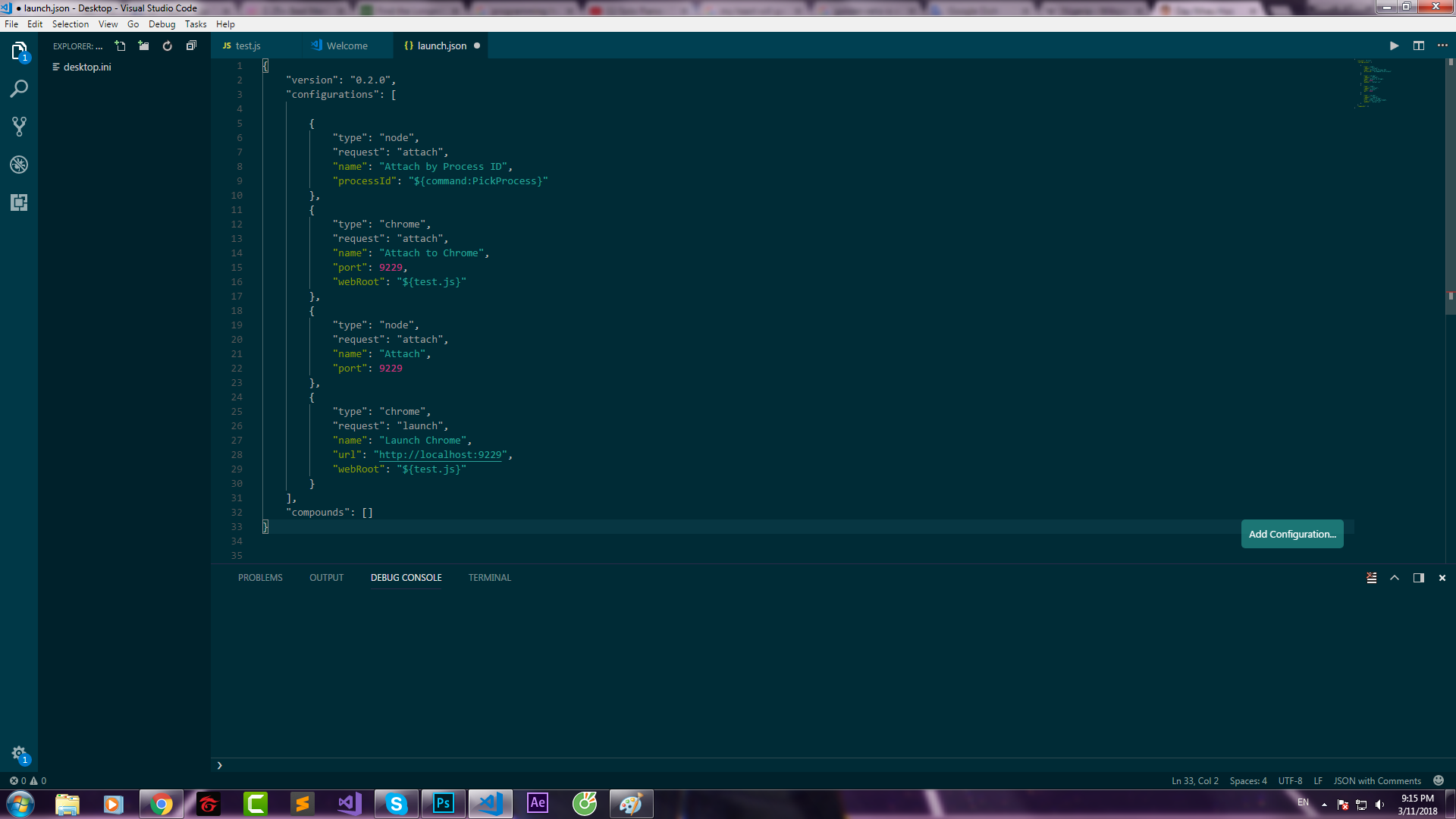Open the Search view in activity bar
This screenshot has height=819, width=1456.
pyautogui.click(x=19, y=89)
